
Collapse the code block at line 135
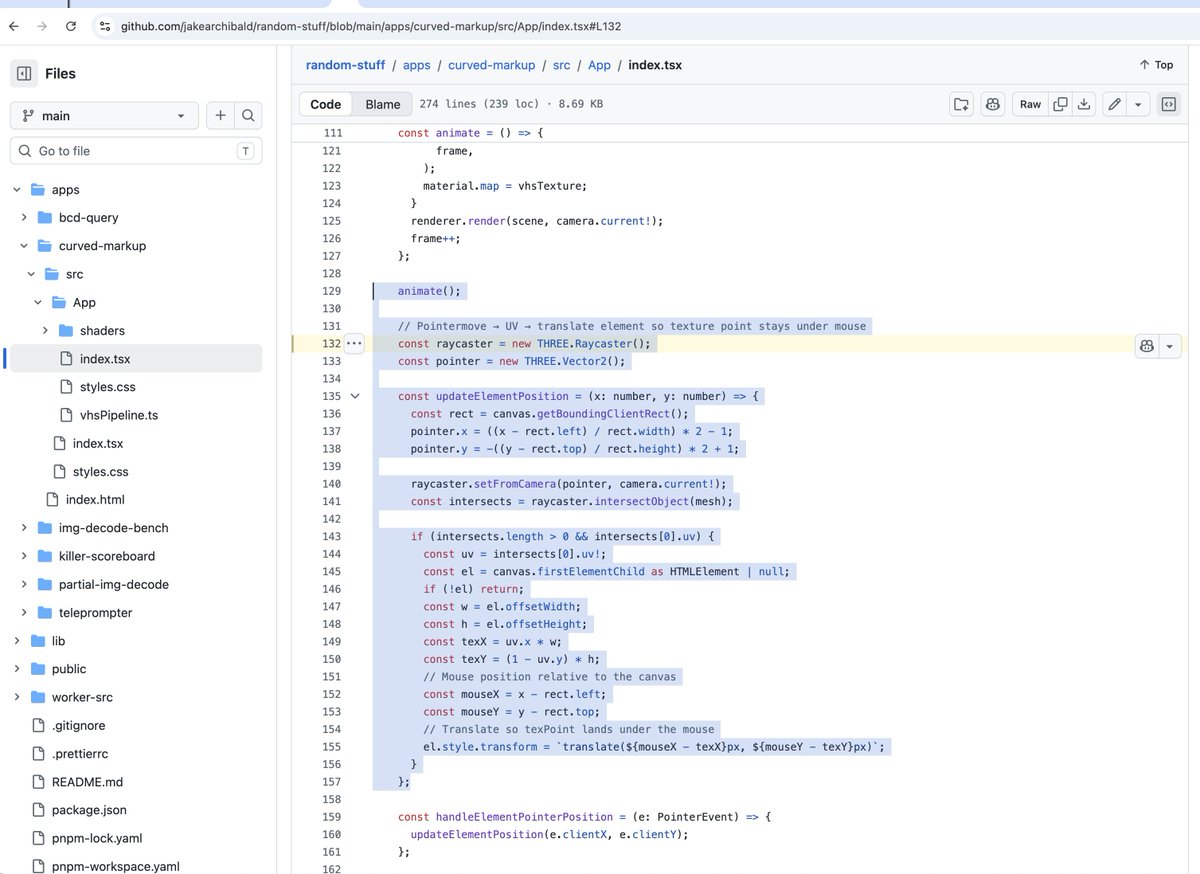tap(354, 396)
